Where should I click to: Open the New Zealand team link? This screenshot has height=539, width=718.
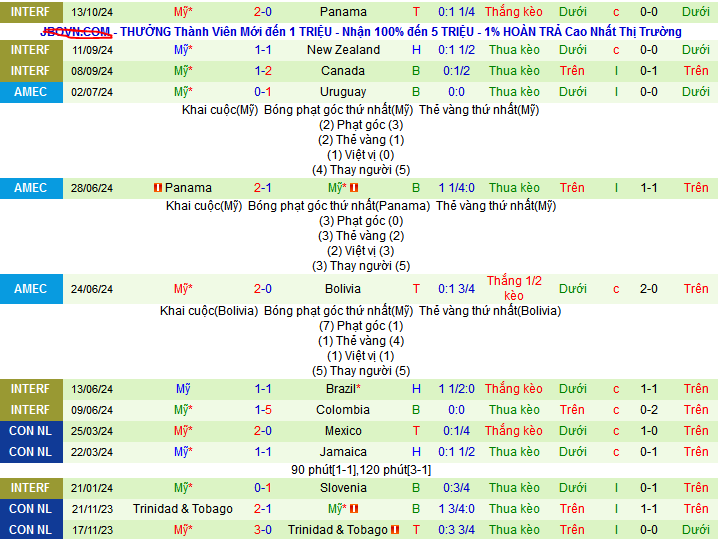click(x=343, y=50)
